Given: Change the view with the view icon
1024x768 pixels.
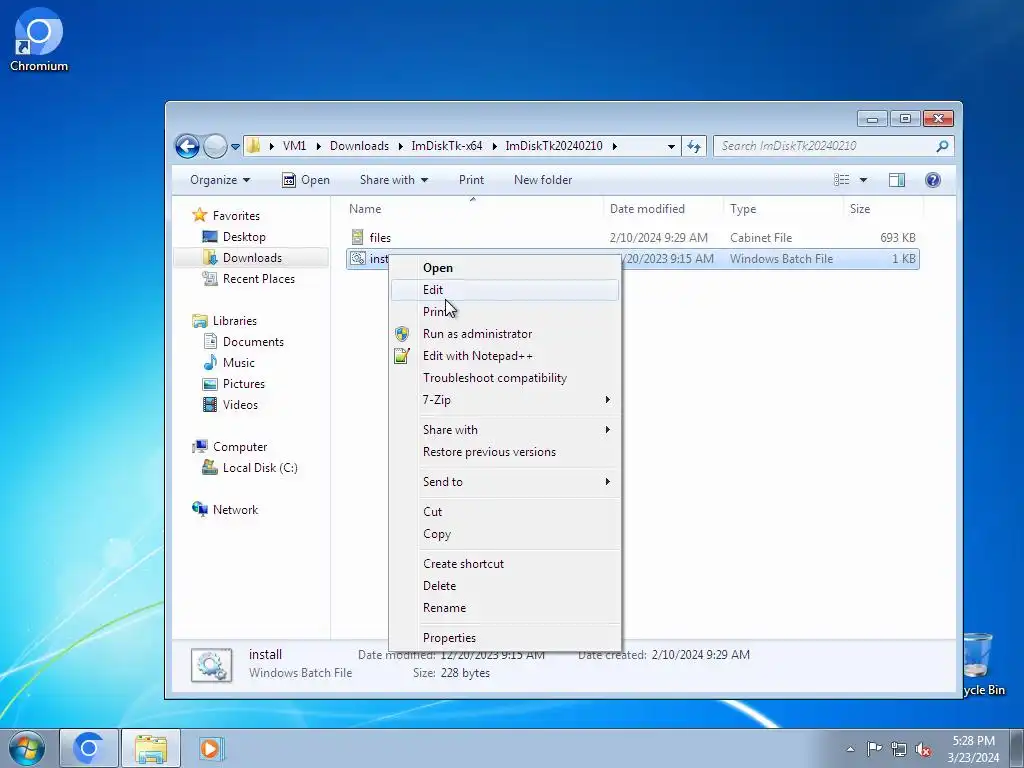Looking at the screenshot, I should (x=842, y=180).
